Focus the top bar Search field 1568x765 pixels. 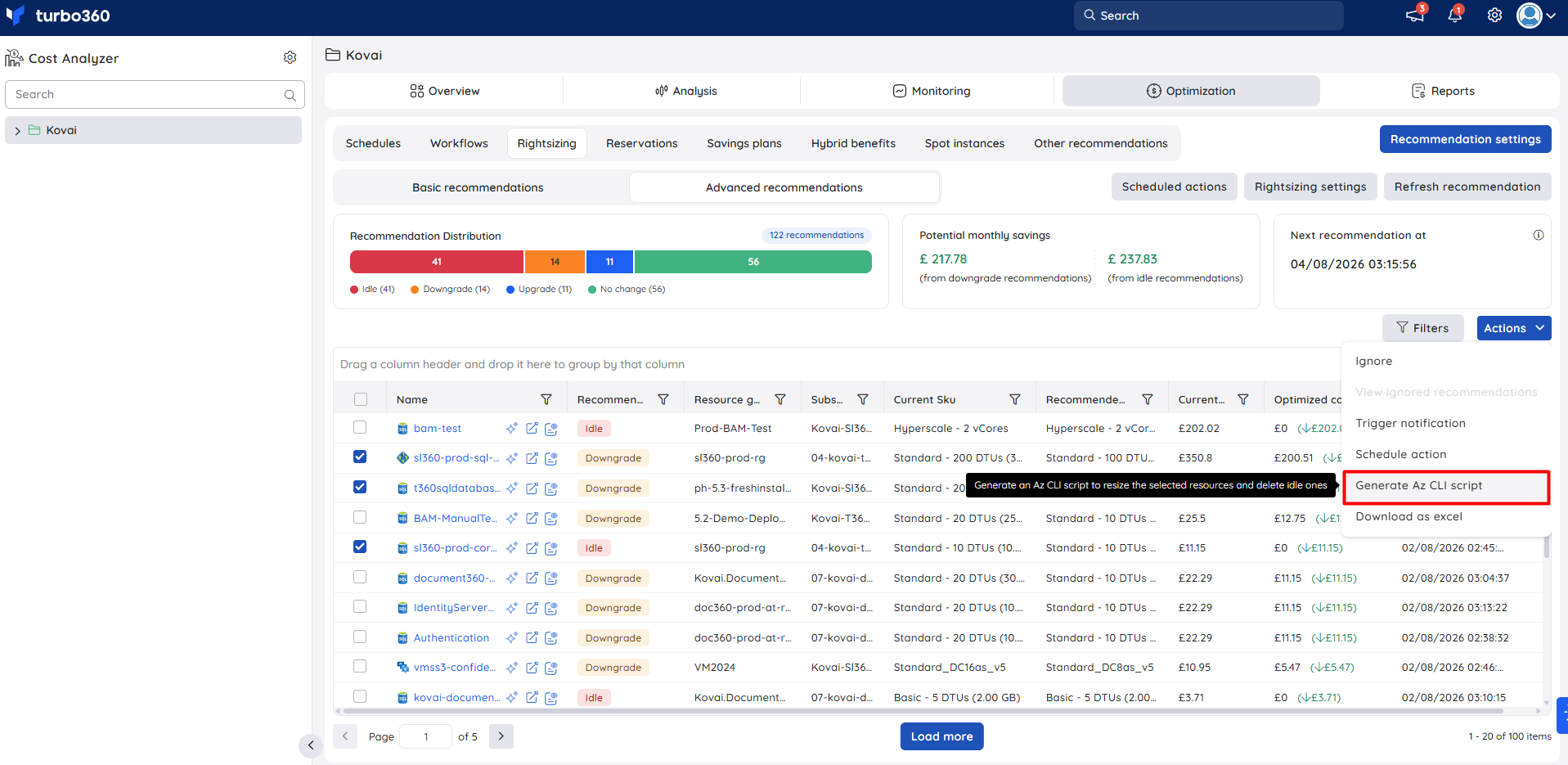coord(1209,16)
